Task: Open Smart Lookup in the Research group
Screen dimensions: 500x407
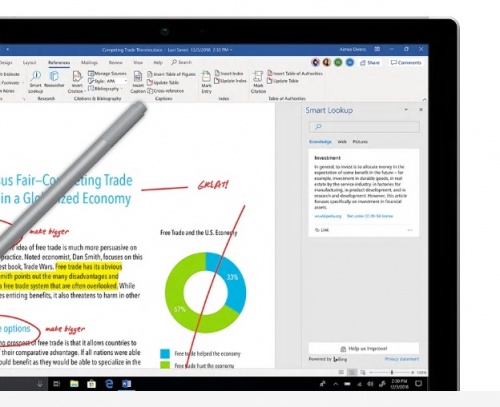Action: pyautogui.click(x=36, y=82)
